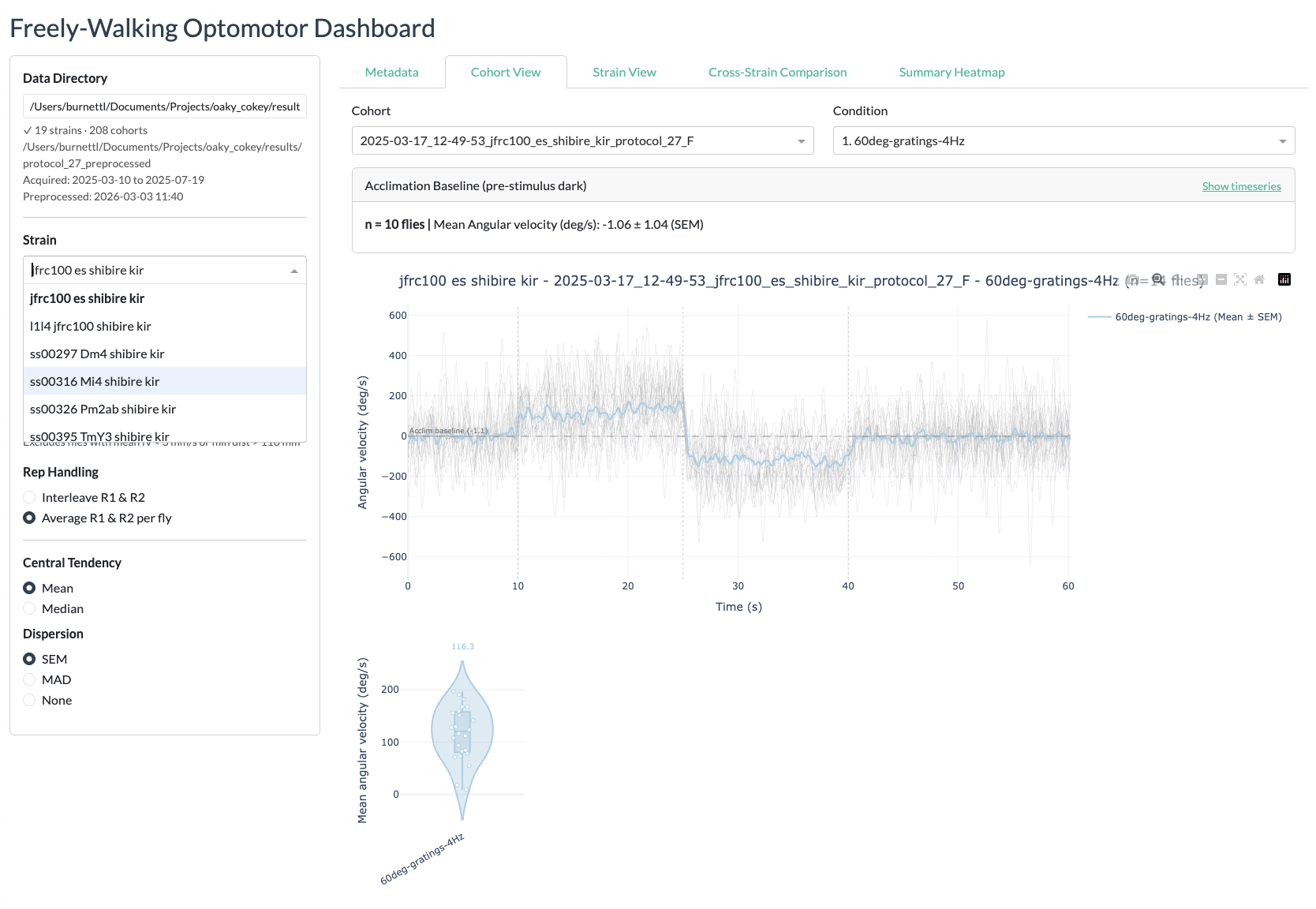
Task: Click the Data Directory path field
Action: (165, 107)
